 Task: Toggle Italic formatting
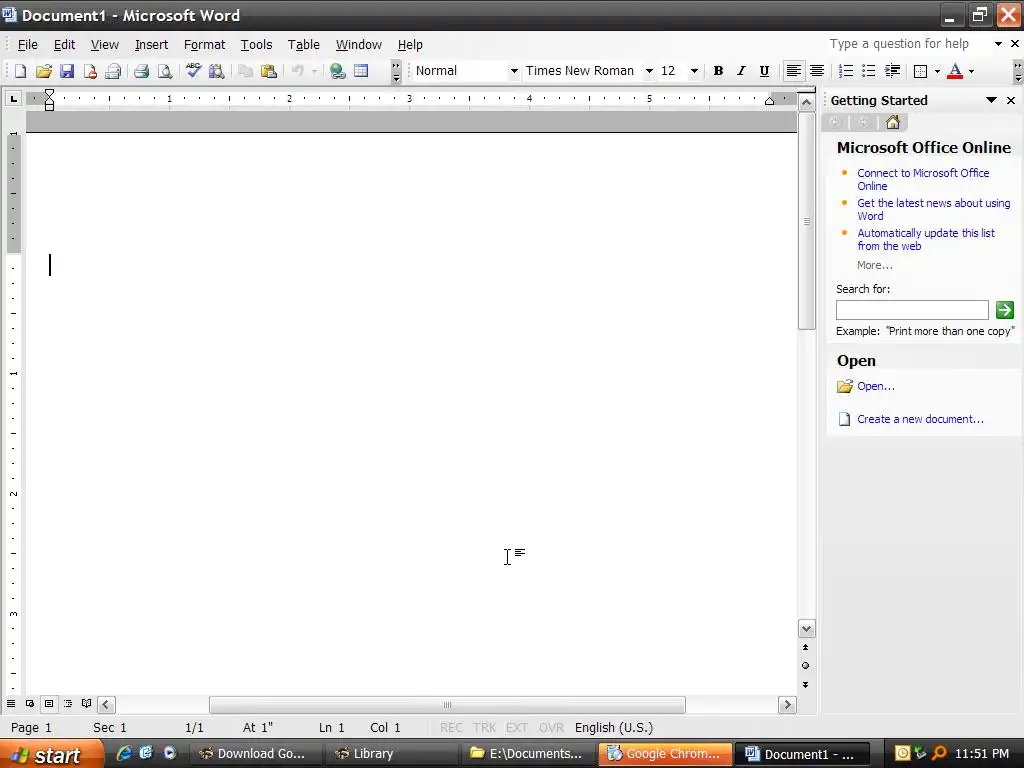741,71
